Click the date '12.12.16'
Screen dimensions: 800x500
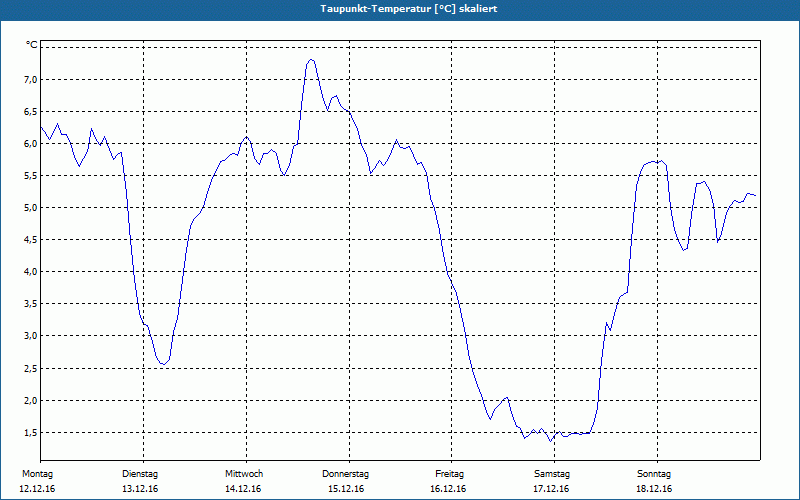(x=37, y=489)
